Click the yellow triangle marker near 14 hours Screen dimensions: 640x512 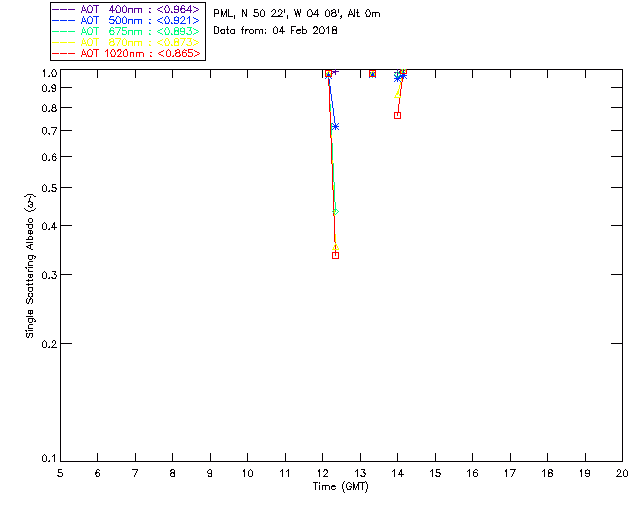(399, 92)
